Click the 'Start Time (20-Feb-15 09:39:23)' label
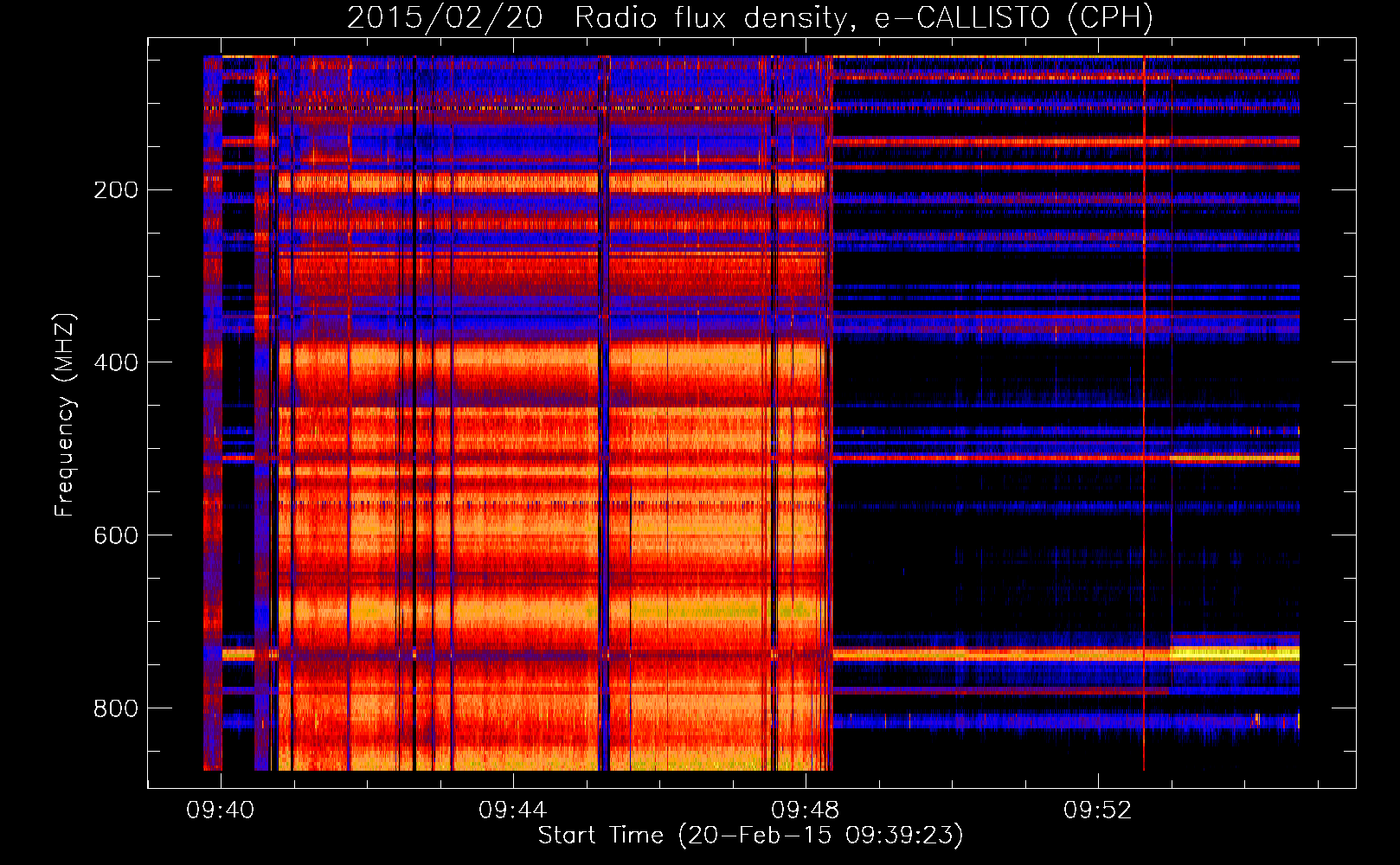1400x865 pixels. point(750,836)
